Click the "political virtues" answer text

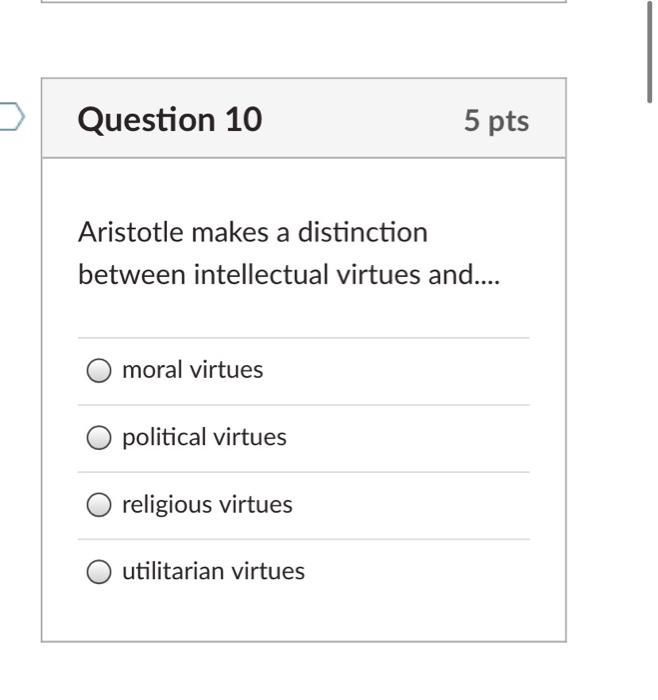tap(204, 437)
